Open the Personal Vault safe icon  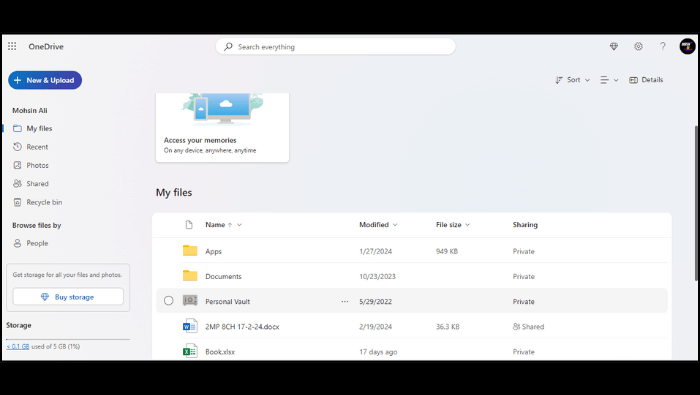[190, 301]
